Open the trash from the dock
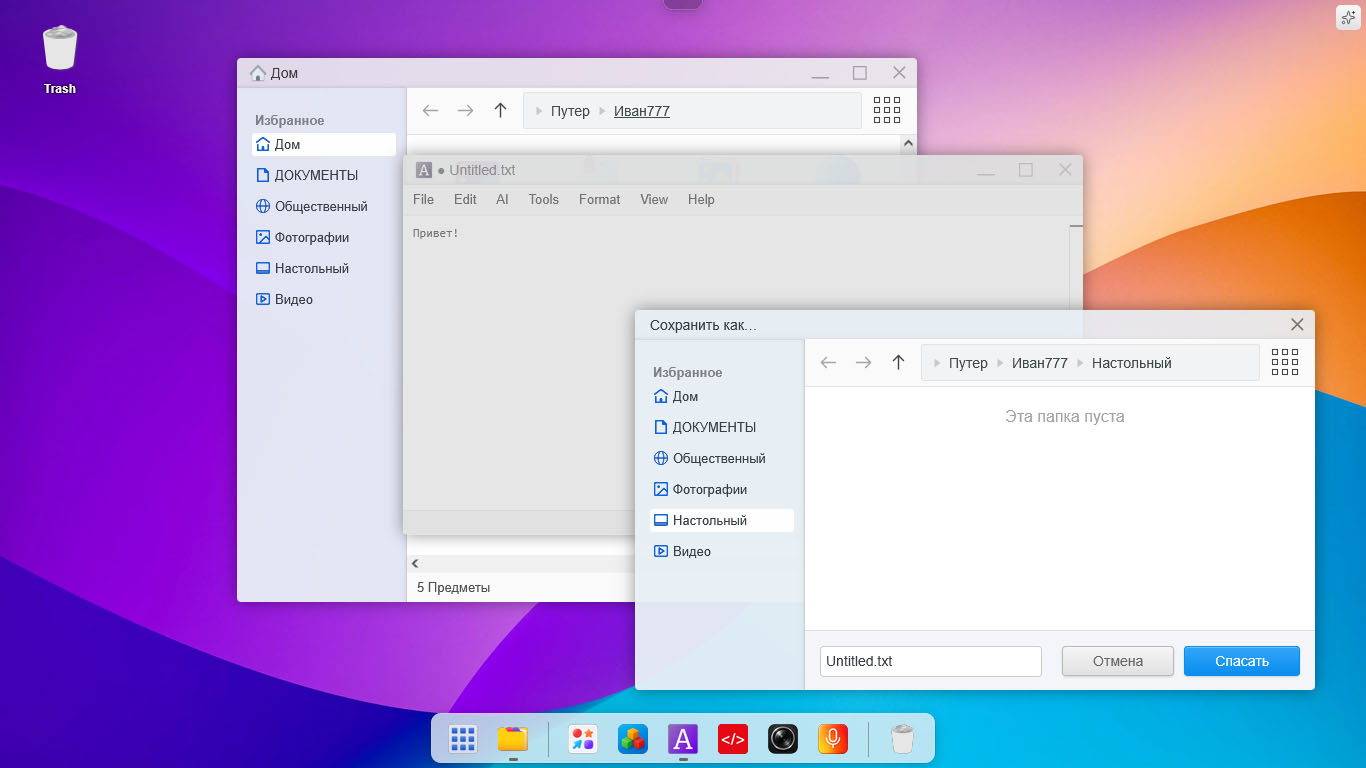Screen dimensions: 1366x768 coord(902,739)
